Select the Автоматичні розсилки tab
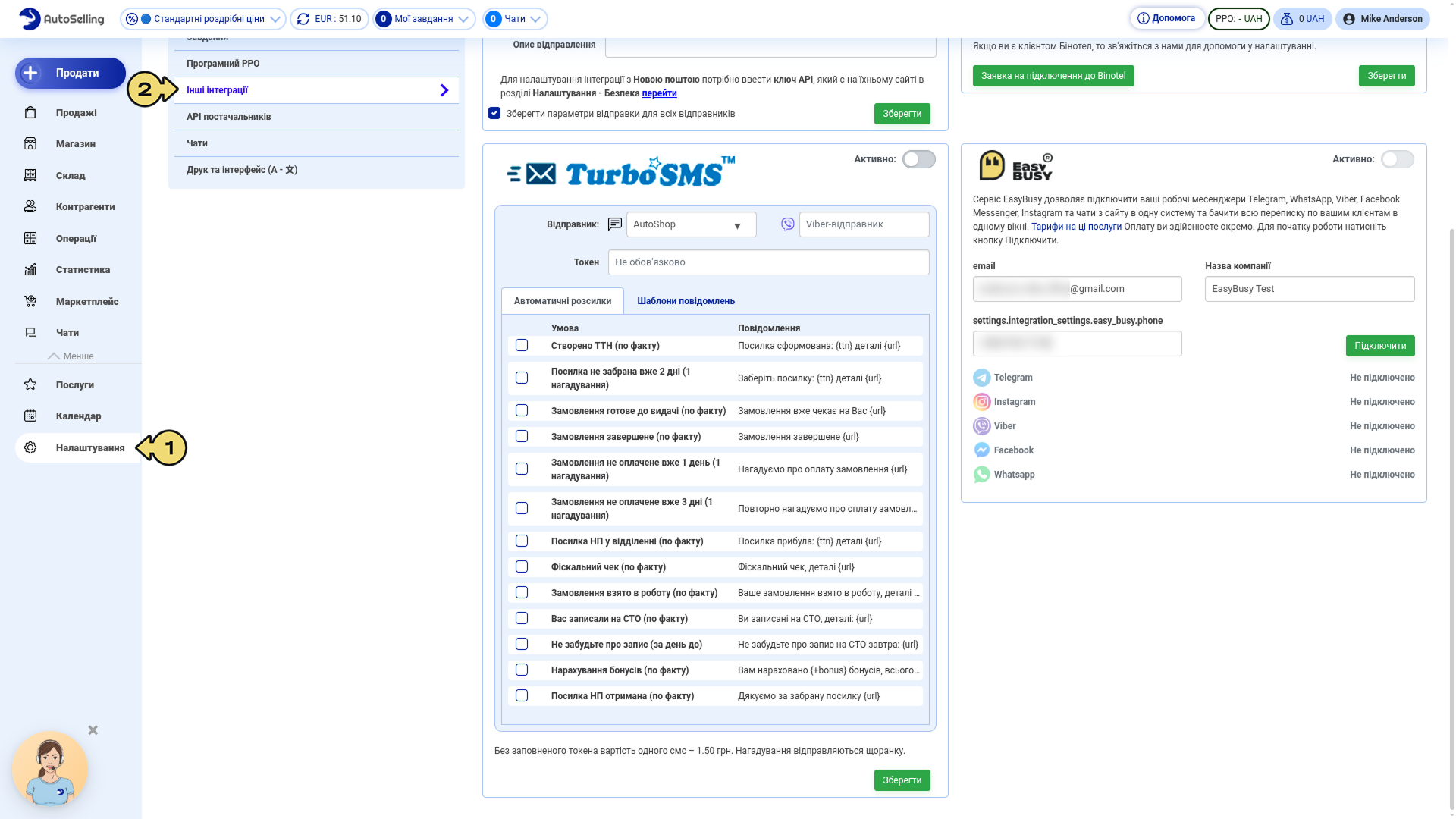Image resolution: width=1456 pixels, height=819 pixels. (563, 301)
